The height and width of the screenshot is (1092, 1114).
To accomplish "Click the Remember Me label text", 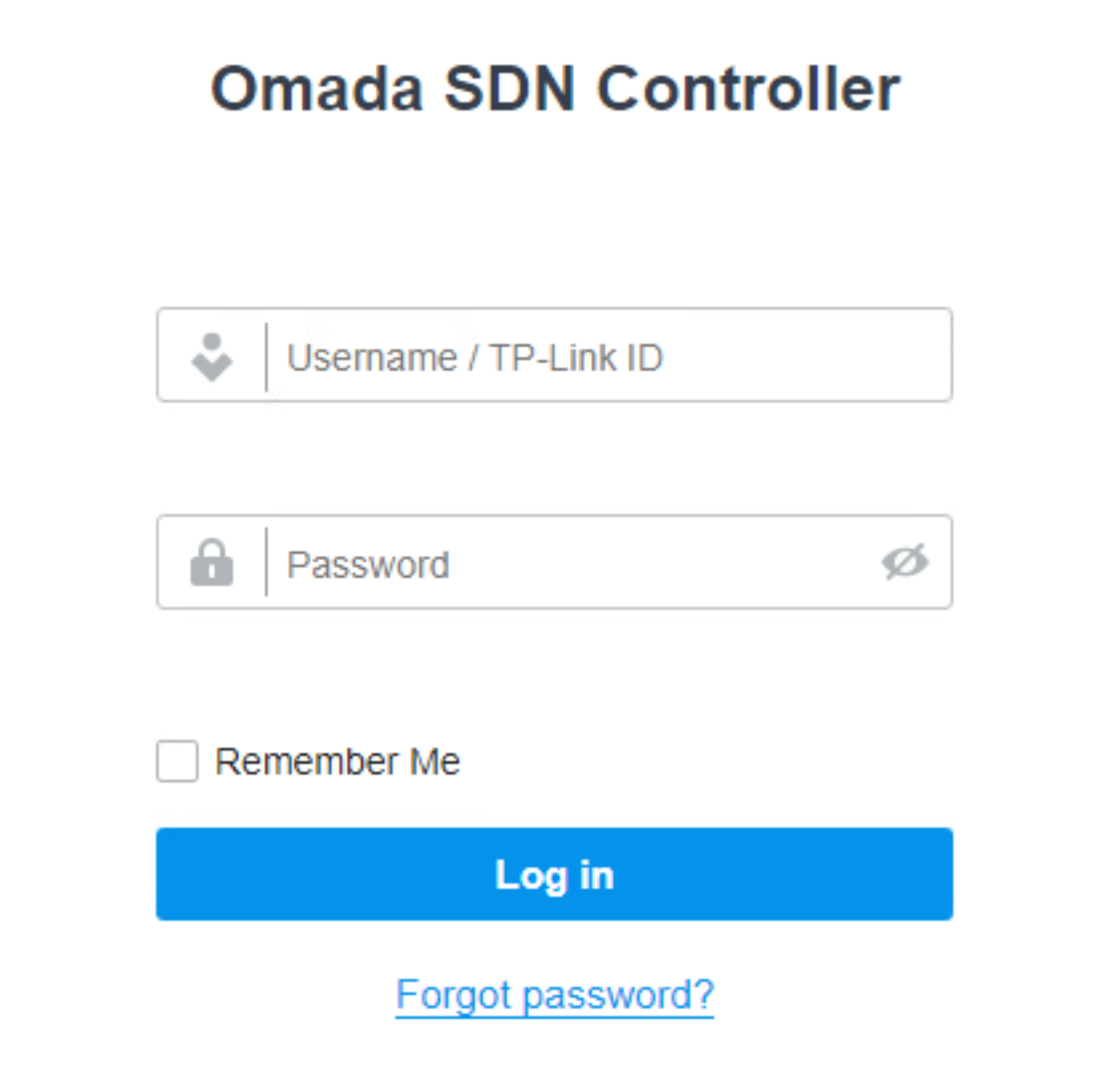I will pos(337,762).
